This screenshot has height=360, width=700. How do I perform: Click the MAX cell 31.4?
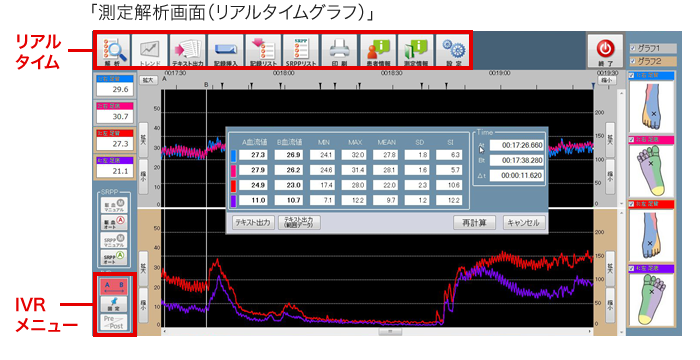coord(354,170)
